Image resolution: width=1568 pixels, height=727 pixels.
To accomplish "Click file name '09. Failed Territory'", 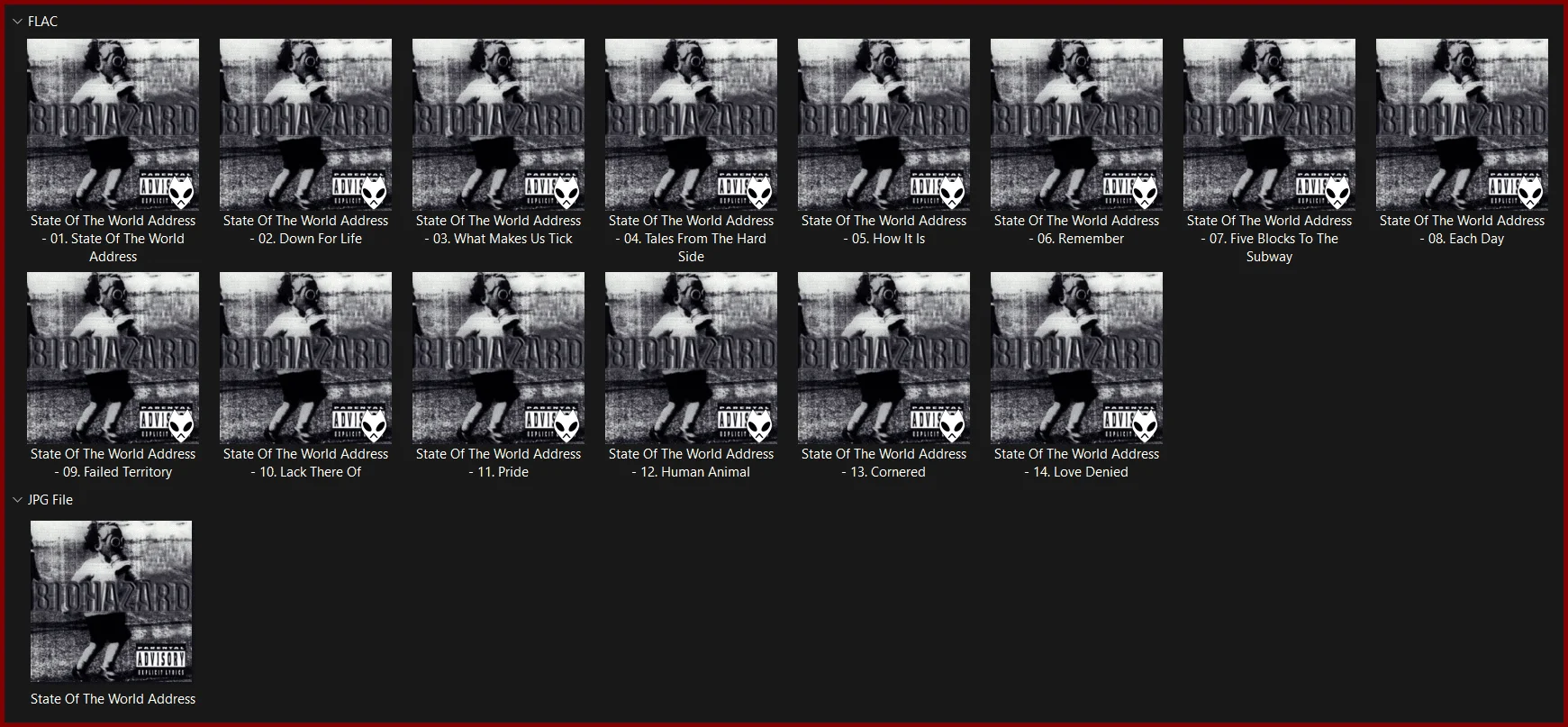I will click(113, 463).
